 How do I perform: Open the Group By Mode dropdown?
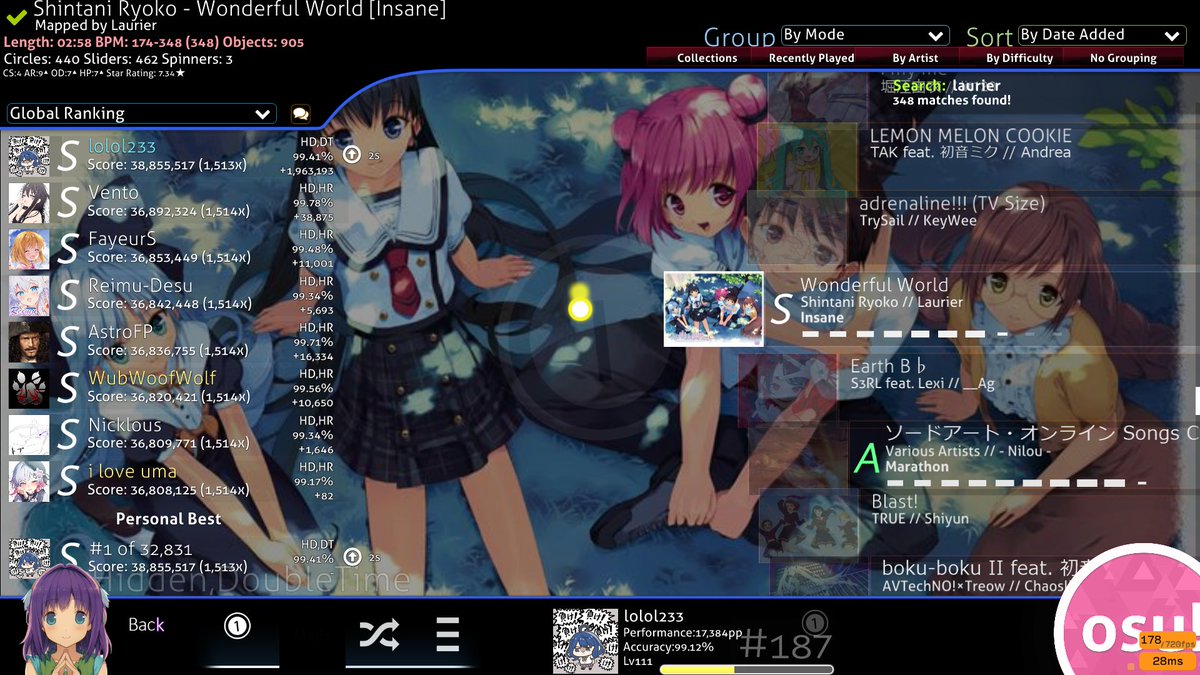click(x=864, y=35)
